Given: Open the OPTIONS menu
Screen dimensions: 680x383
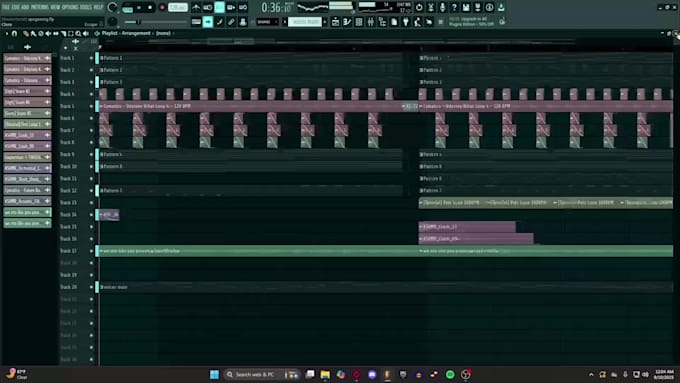Looking at the screenshot, I should 70,7.
